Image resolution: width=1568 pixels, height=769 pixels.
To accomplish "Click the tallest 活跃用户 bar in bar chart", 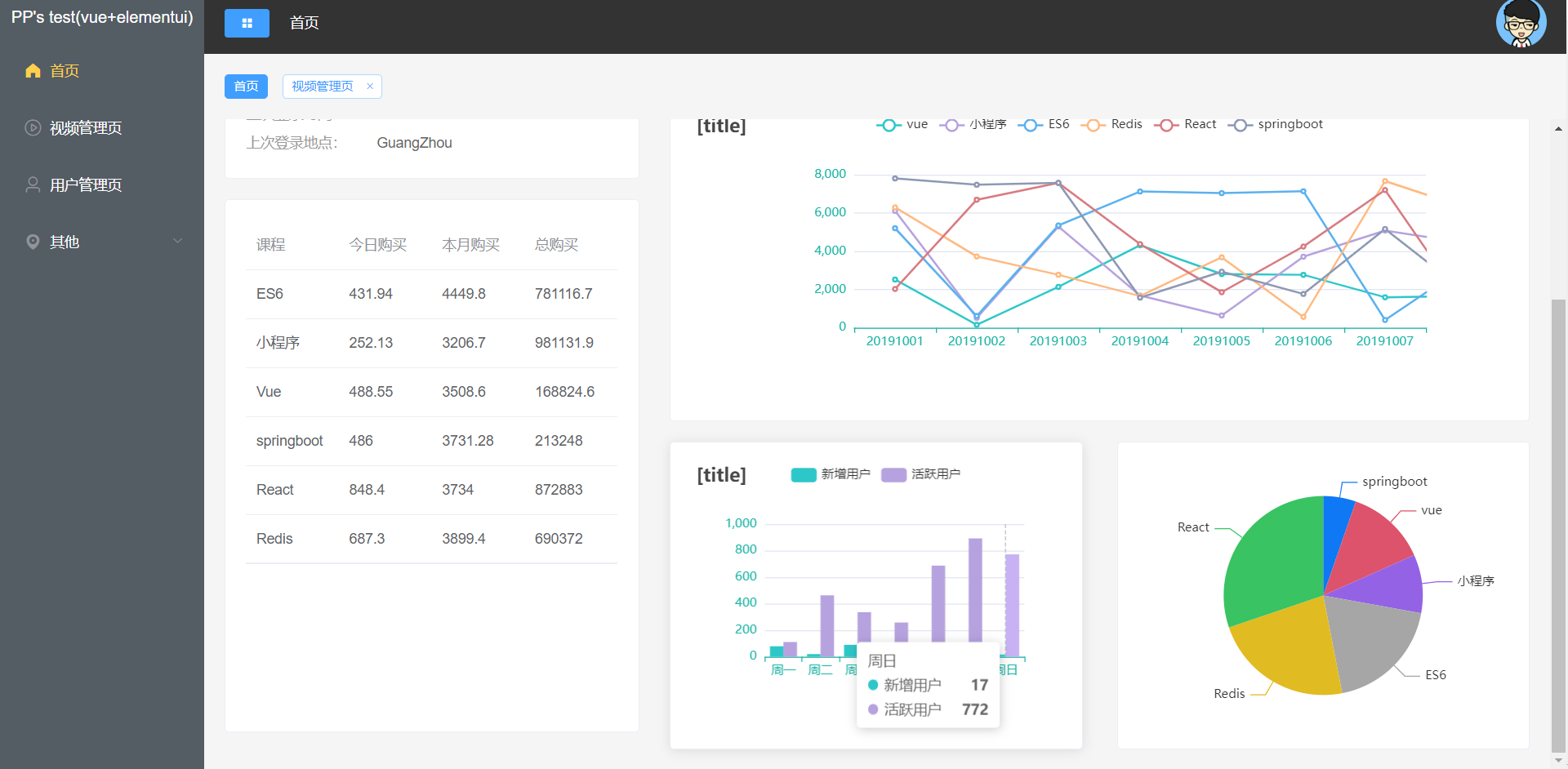I will 975,590.
